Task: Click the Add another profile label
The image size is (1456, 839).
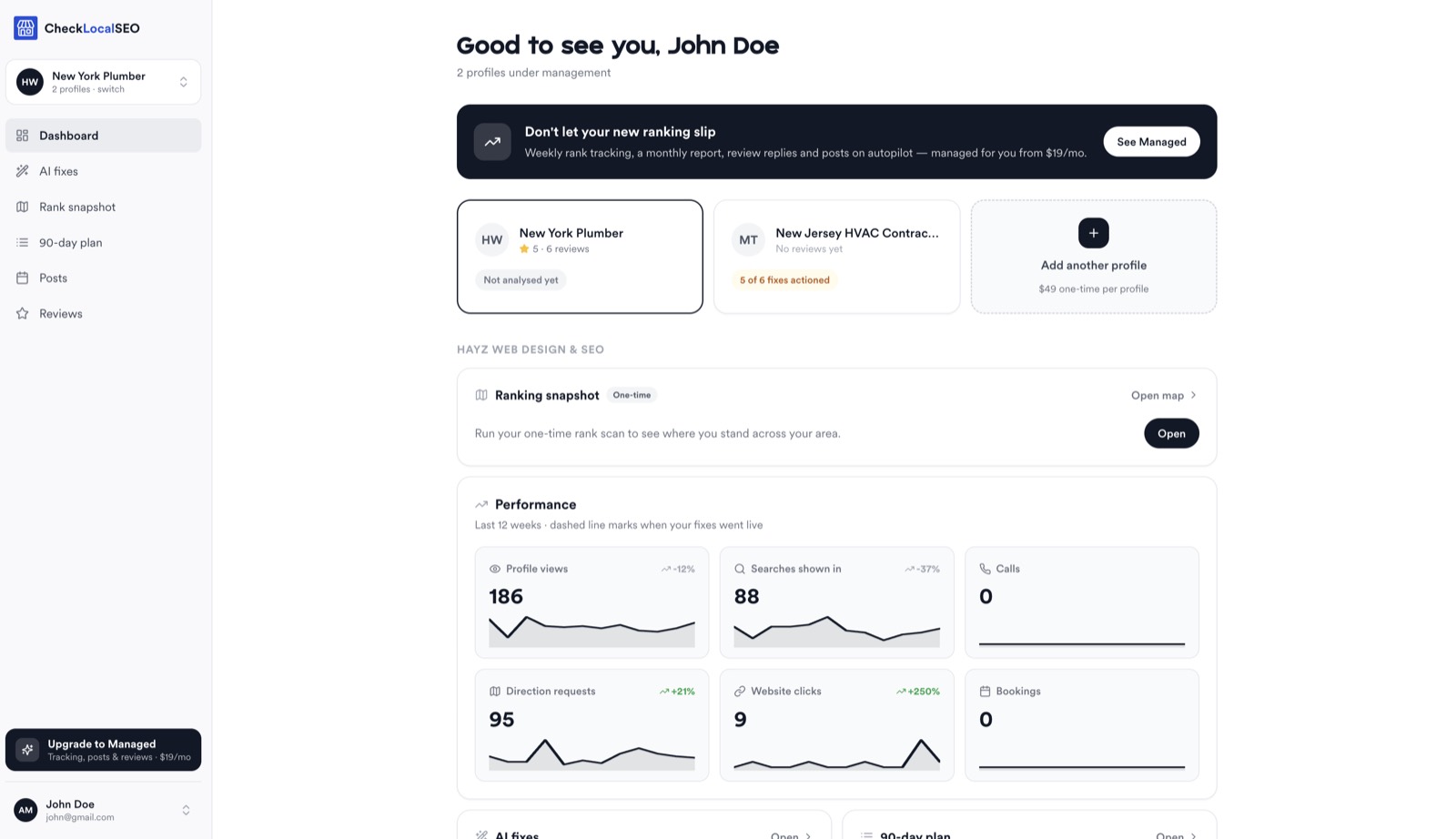Action: (1094, 266)
